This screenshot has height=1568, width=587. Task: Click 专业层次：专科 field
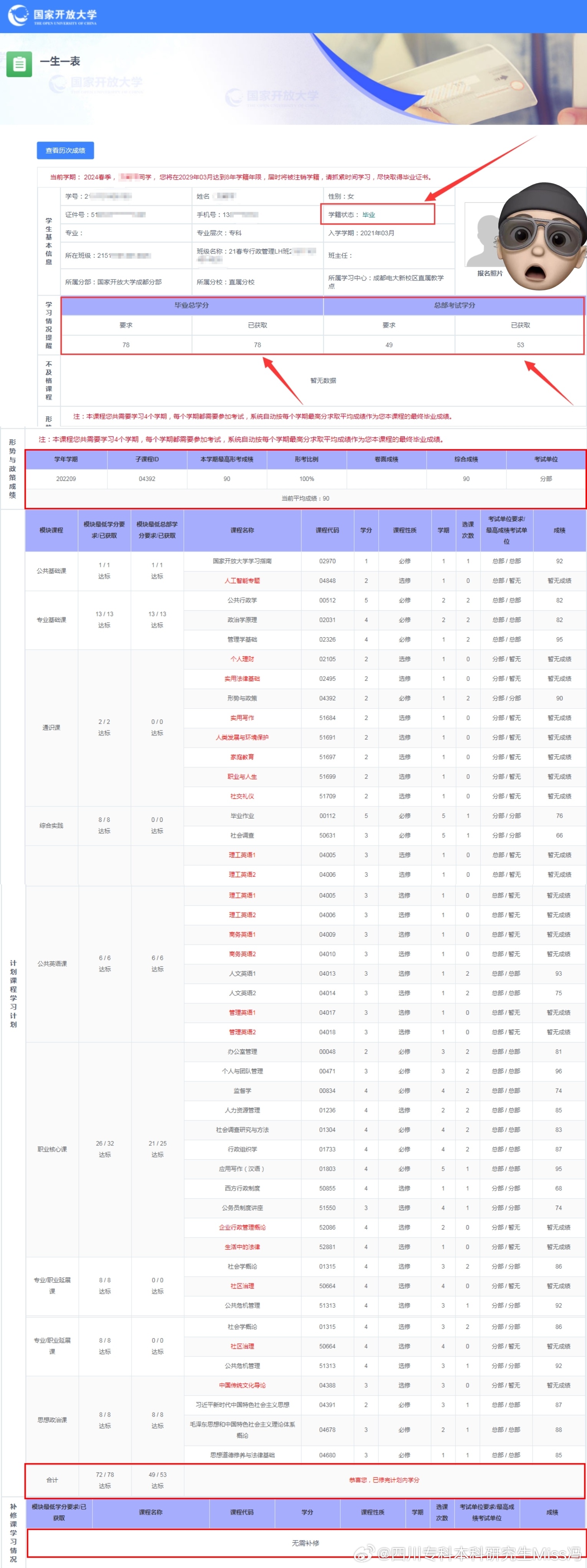(219, 233)
